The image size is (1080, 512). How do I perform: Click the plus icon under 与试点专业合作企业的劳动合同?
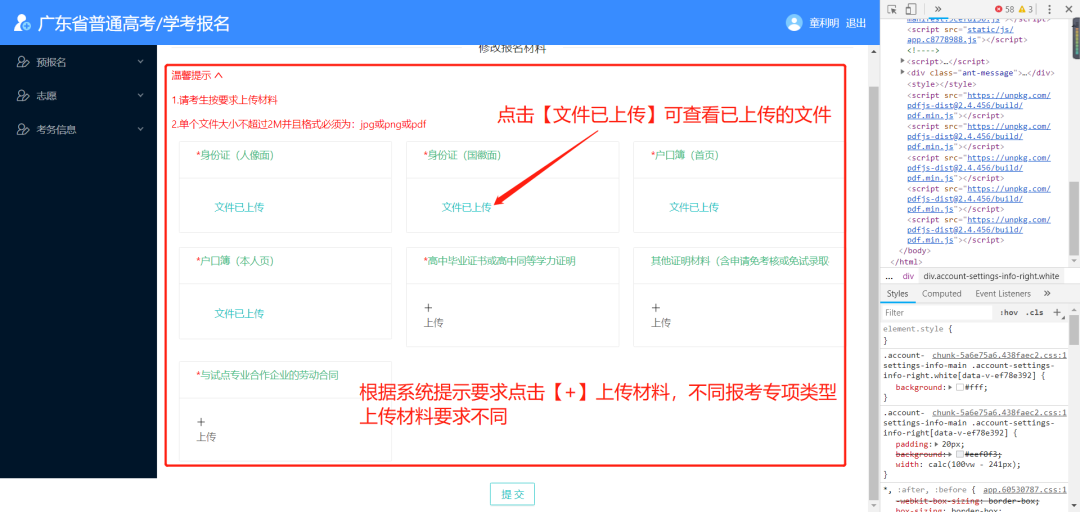(x=201, y=422)
